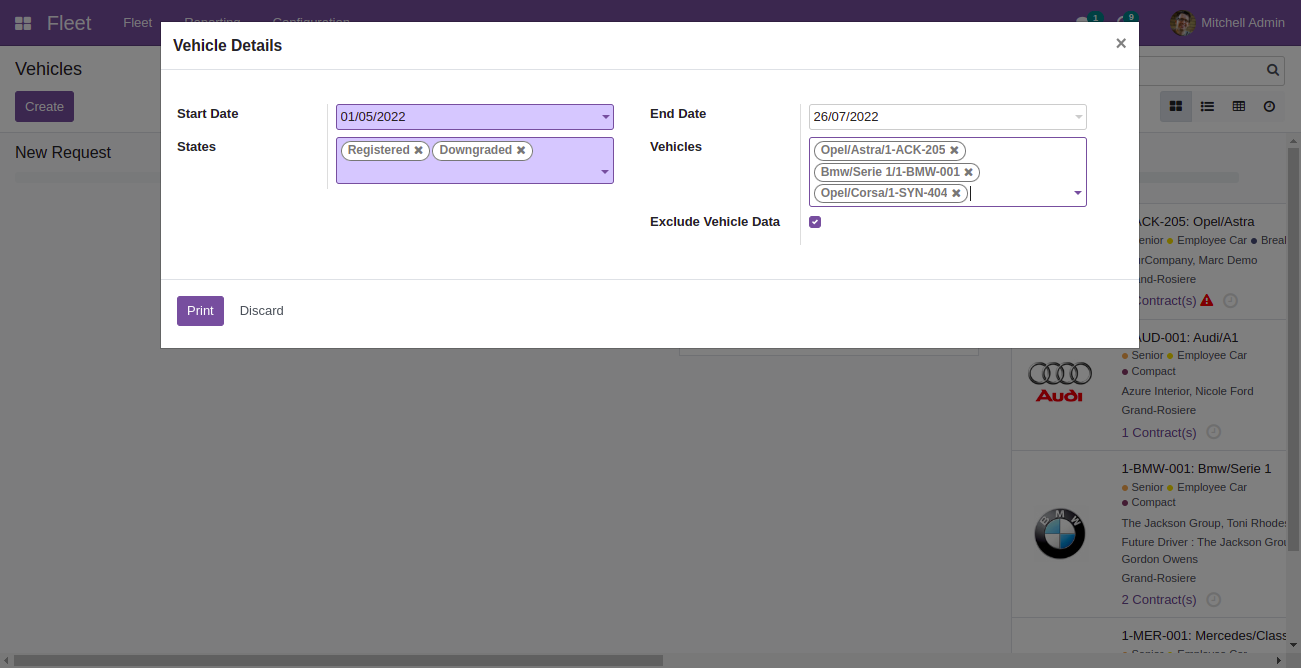Click the horizontal scrollbar at the bottom

coord(338,660)
